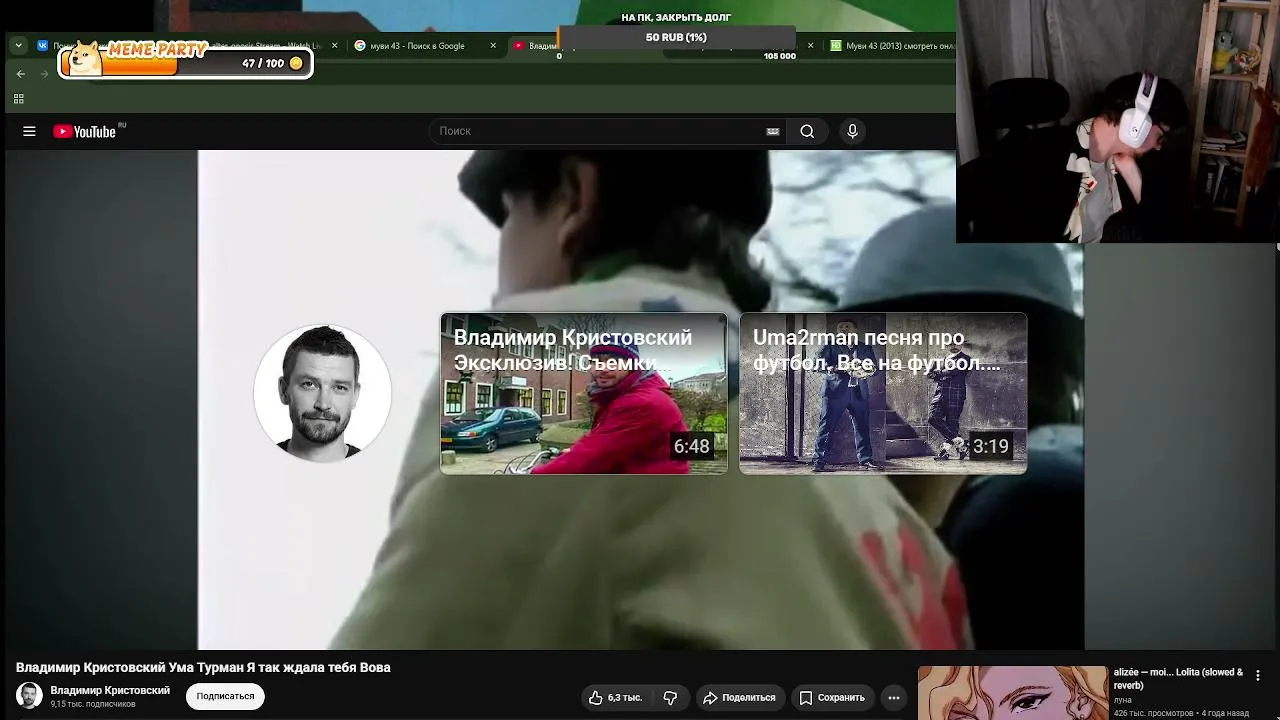Open more actions ellipsis under video

click(x=894, y=697)
